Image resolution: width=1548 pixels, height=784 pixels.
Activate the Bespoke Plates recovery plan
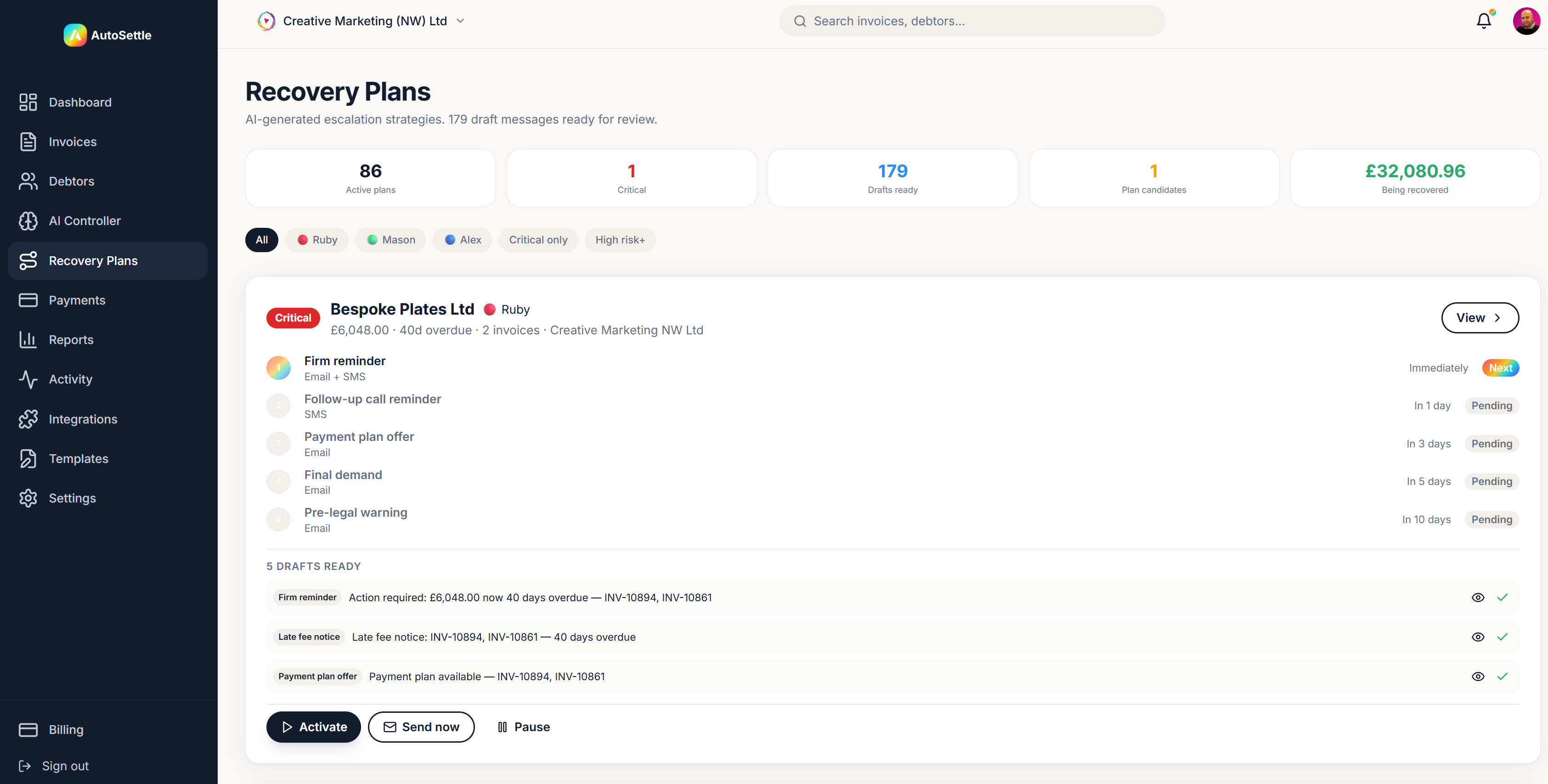tap(313, 726)
